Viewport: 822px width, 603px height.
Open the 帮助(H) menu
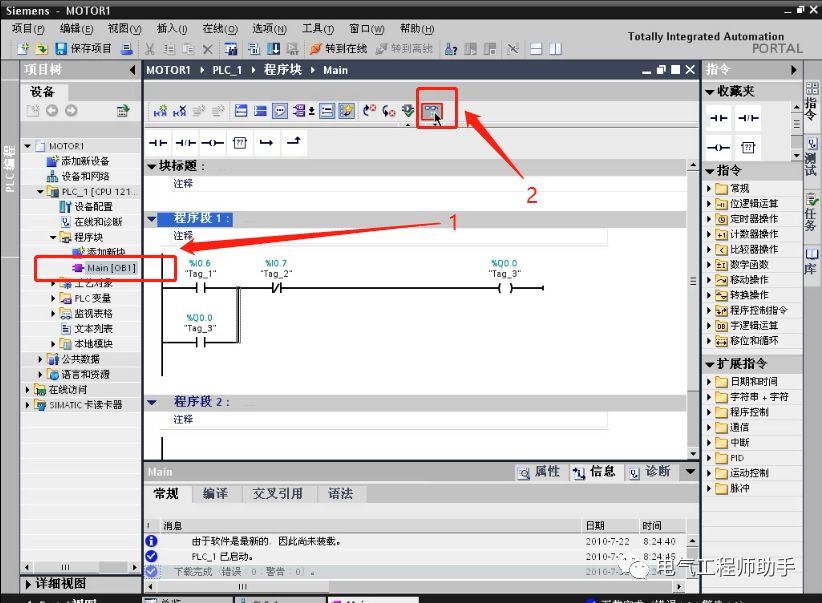[417, 29]
